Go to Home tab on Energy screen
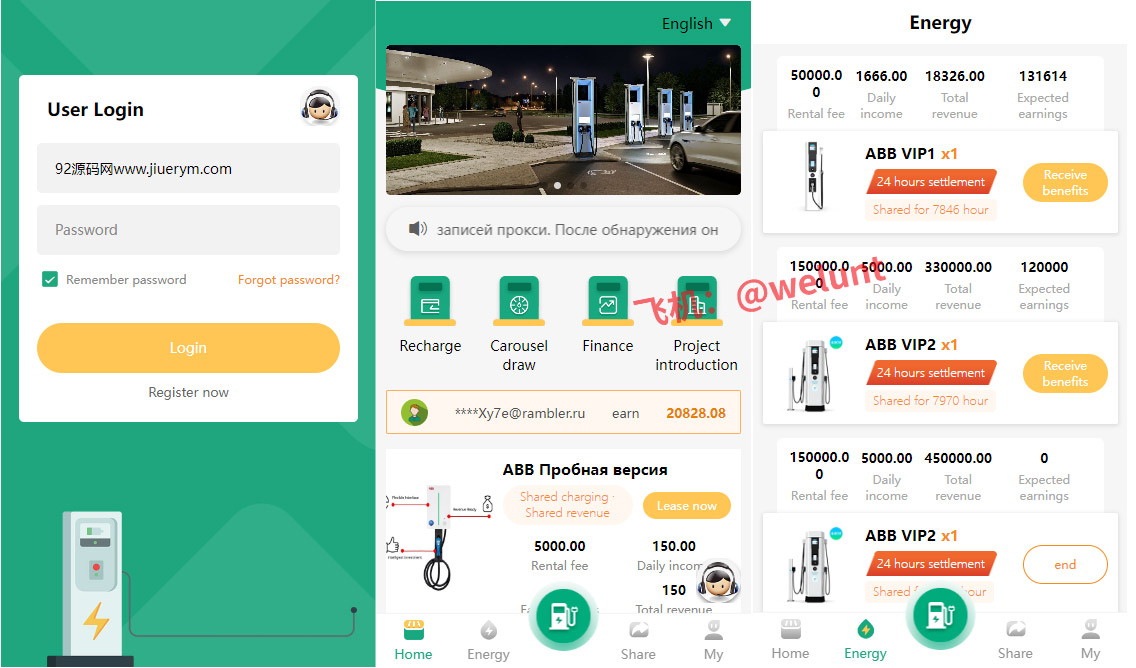This screenshot has width=1136, height=668. pyautogui.click(x=790, y=640)
